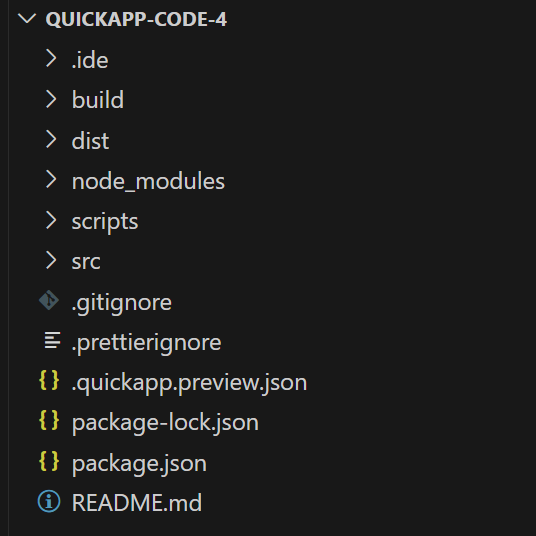Viewport: 536px width, 536px height.
Task: Click the JSON braces icon beside .quickapp.preview.json
Action: coord(49,380)
